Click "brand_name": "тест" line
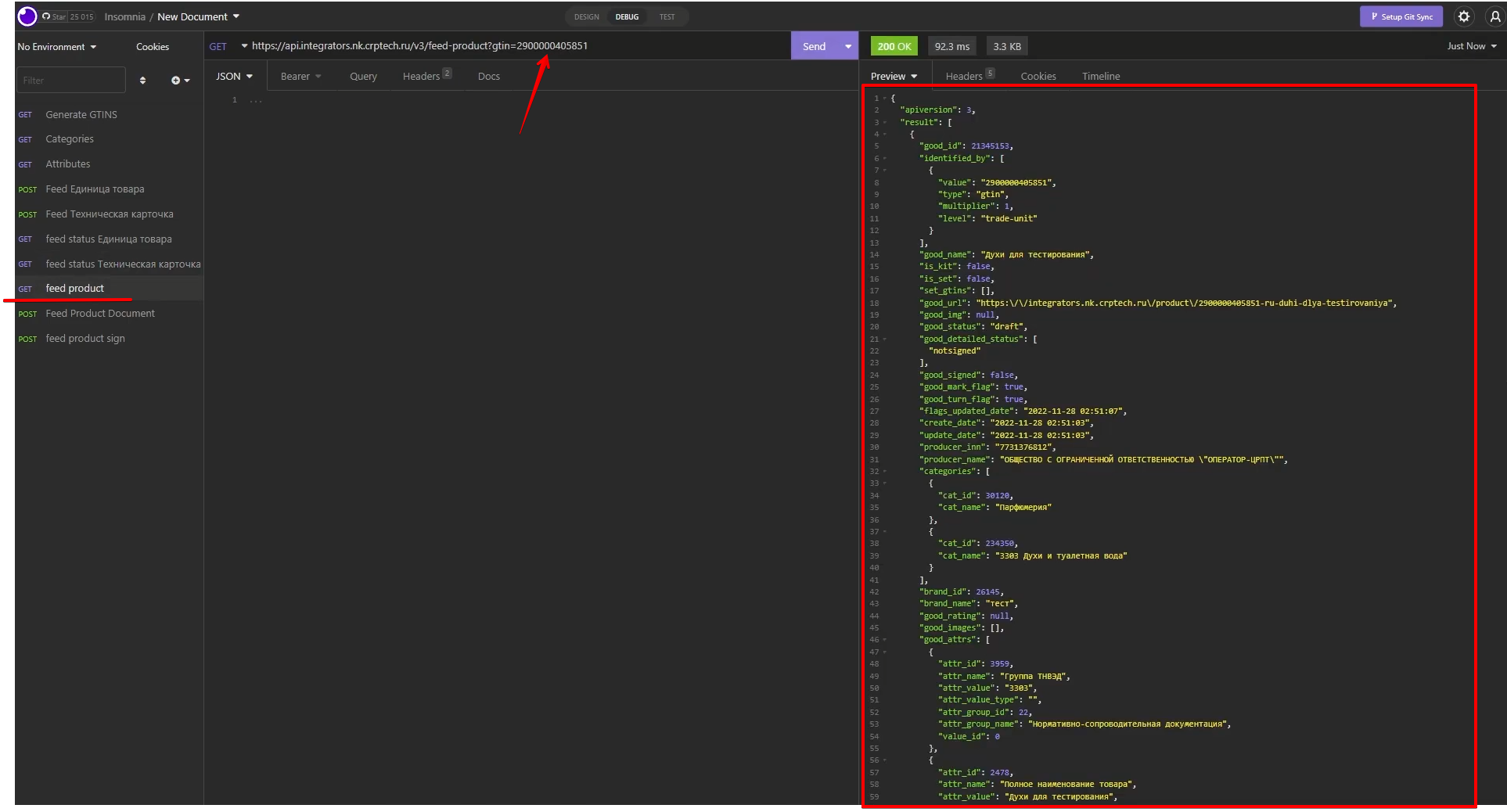 point(969,604)
